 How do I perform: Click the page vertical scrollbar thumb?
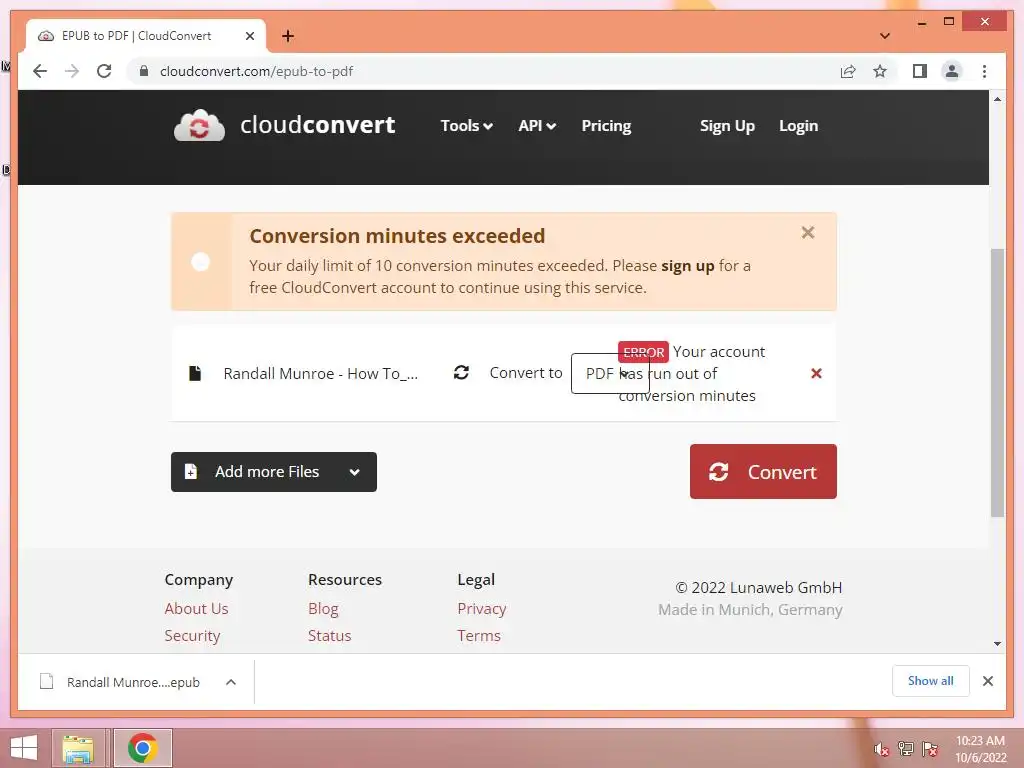(x=997, y=383)
